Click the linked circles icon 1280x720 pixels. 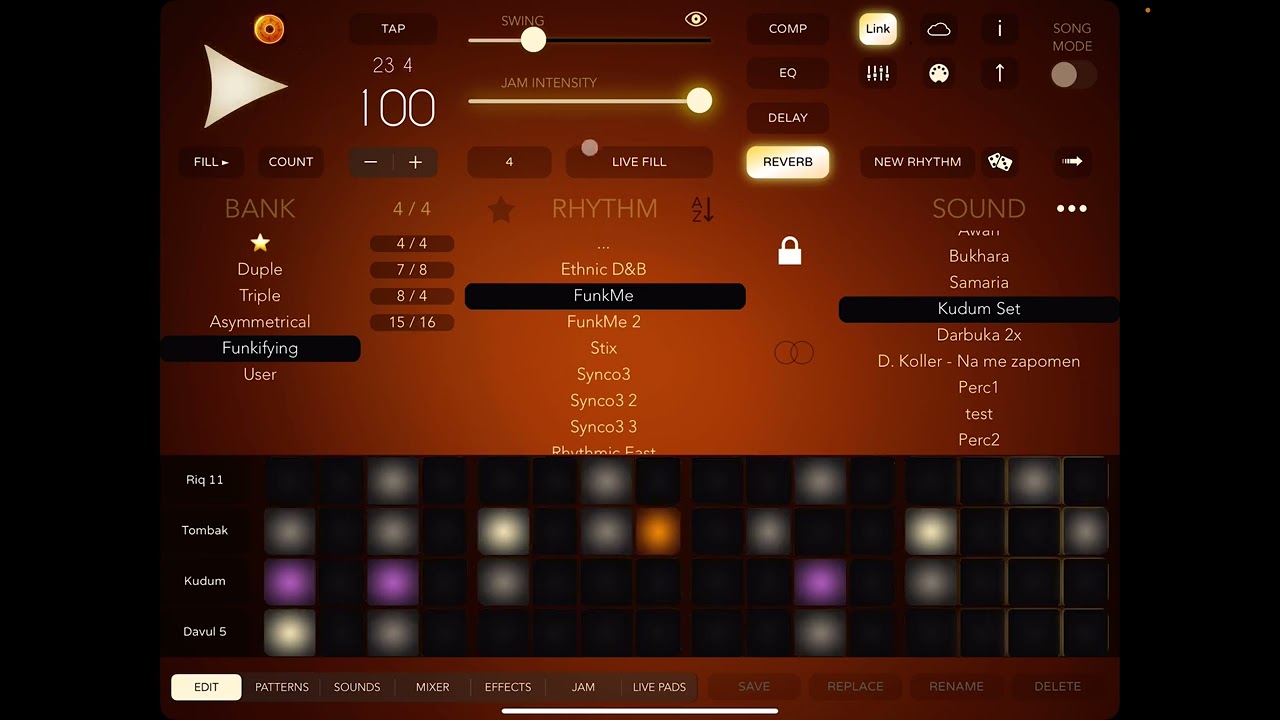click(794, 352)
